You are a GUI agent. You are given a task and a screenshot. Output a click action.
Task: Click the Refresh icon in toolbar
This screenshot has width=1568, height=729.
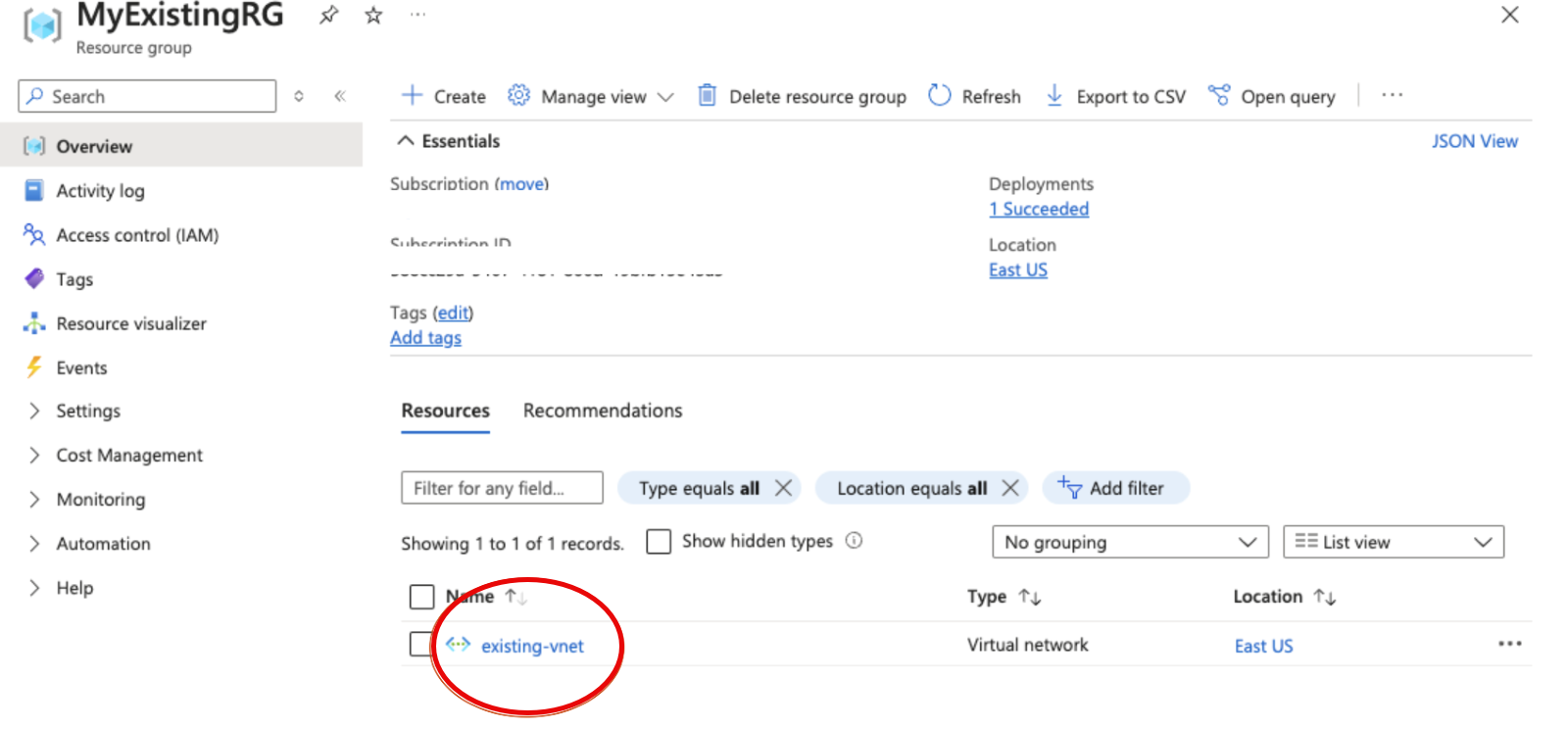coord(939,95)
